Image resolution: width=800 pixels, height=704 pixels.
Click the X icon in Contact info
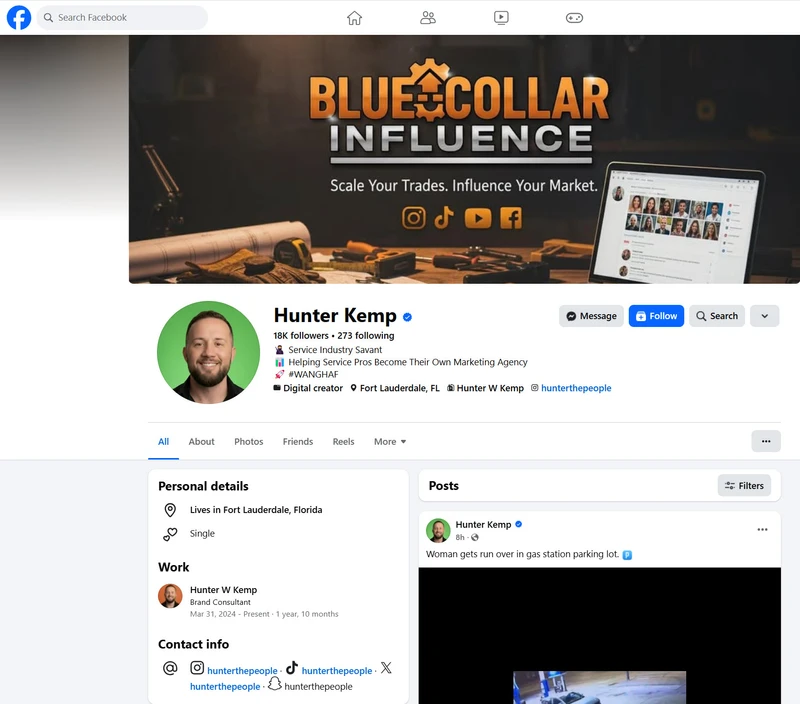point(386,668)
